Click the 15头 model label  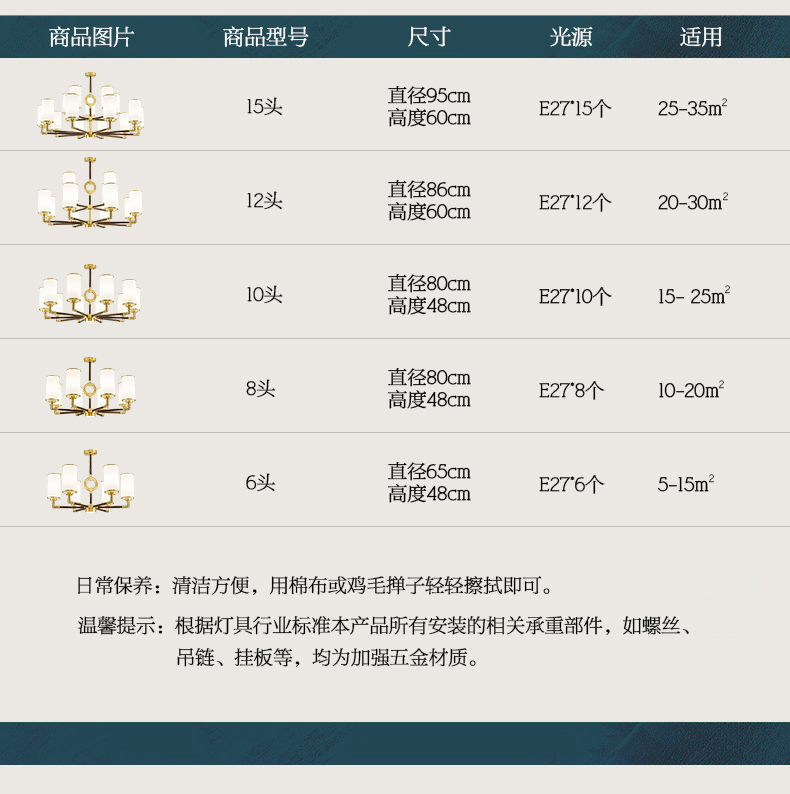265,107
